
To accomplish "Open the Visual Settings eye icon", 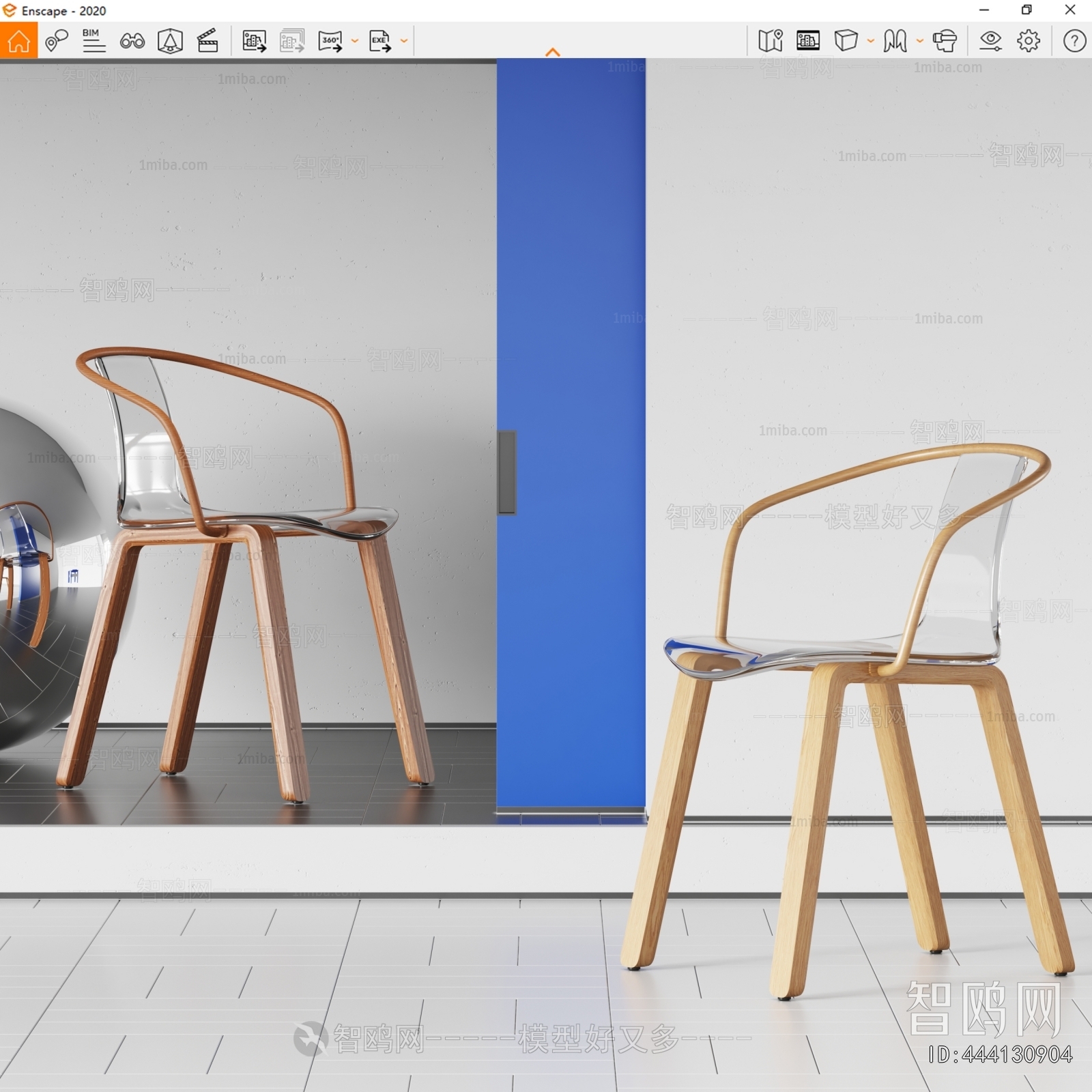I will (990, 41).
